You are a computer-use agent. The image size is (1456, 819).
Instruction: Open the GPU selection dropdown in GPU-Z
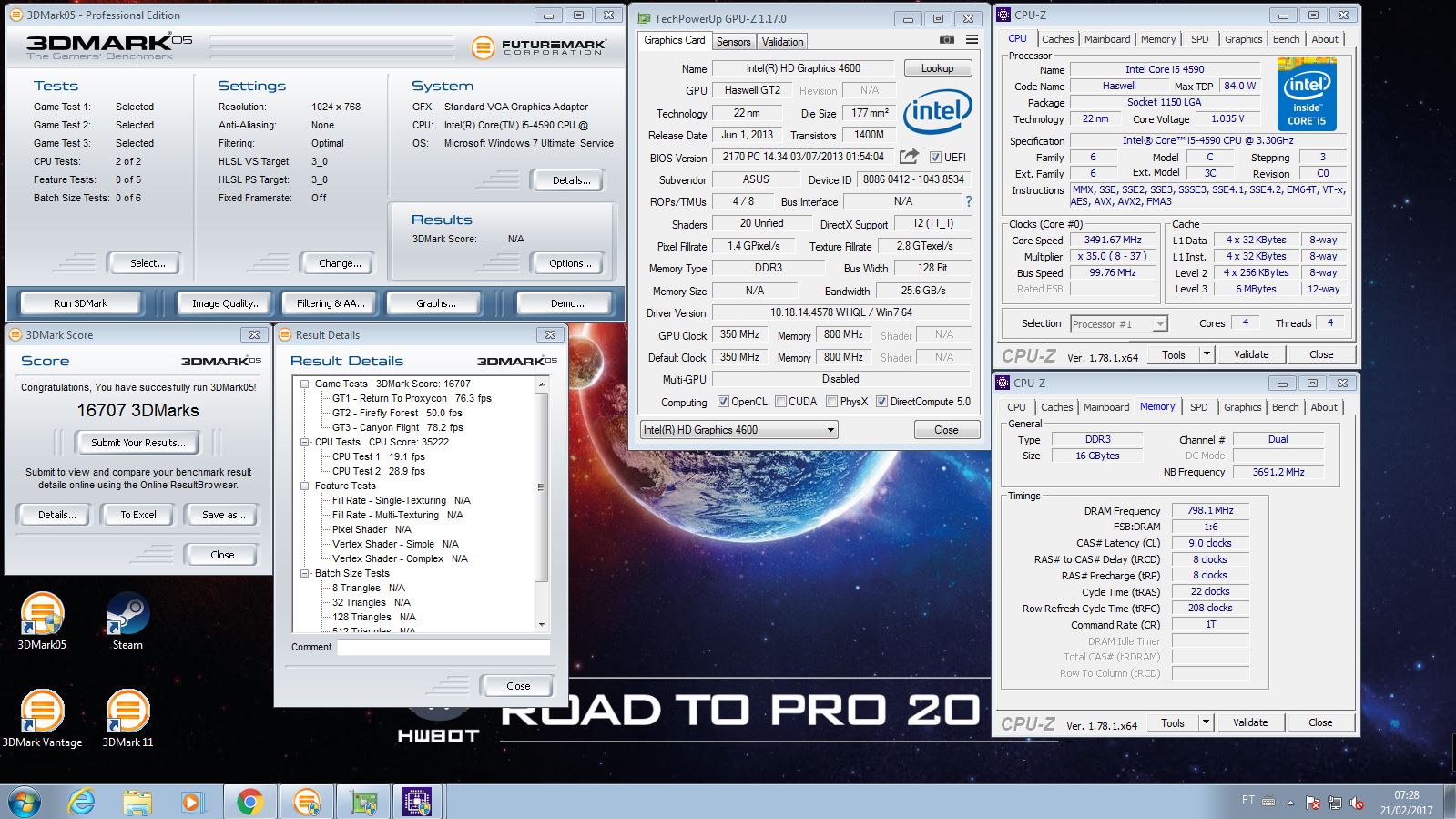(x=738, y=430)
